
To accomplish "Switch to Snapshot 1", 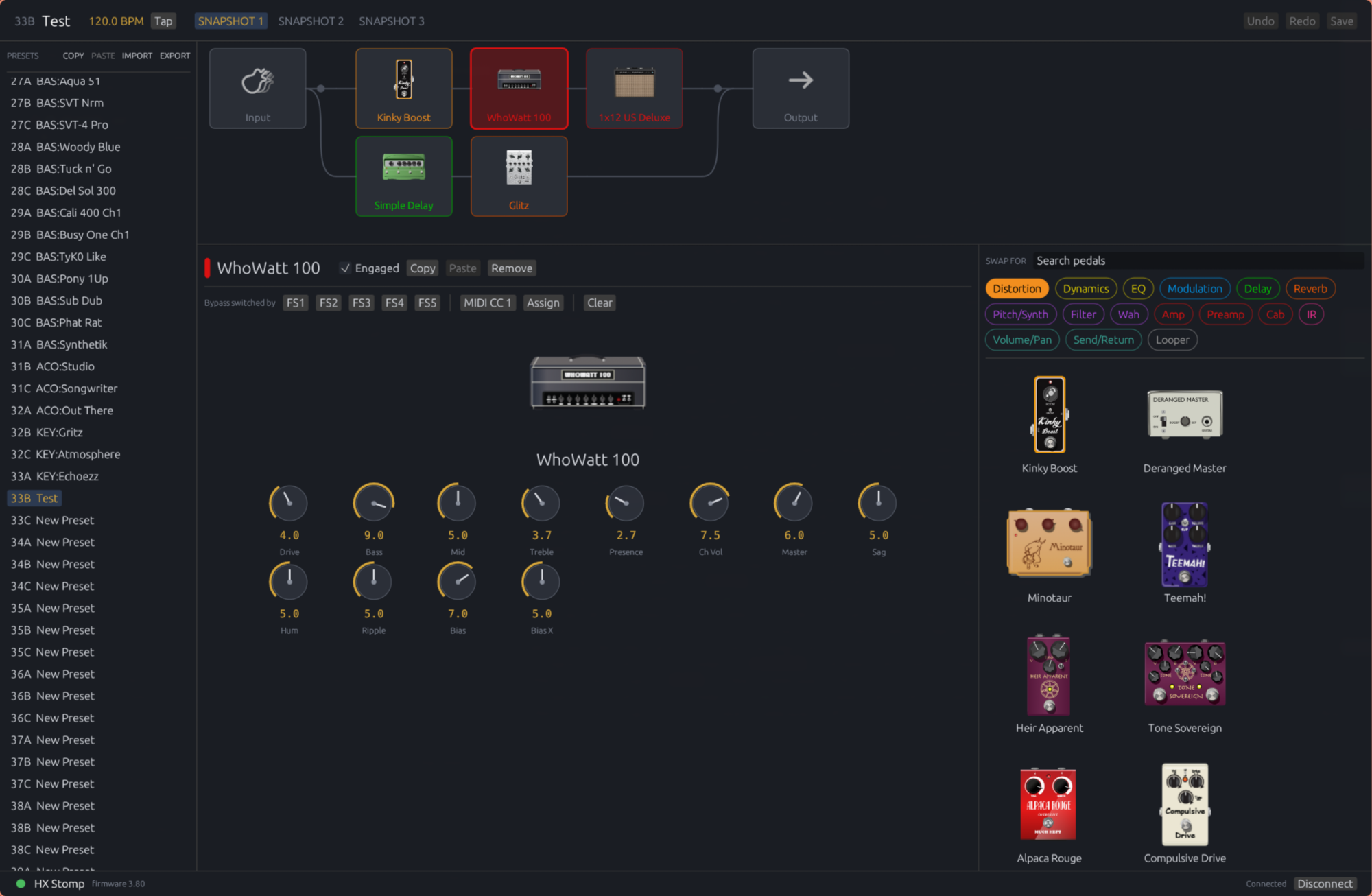I will (x=230, y=21).
